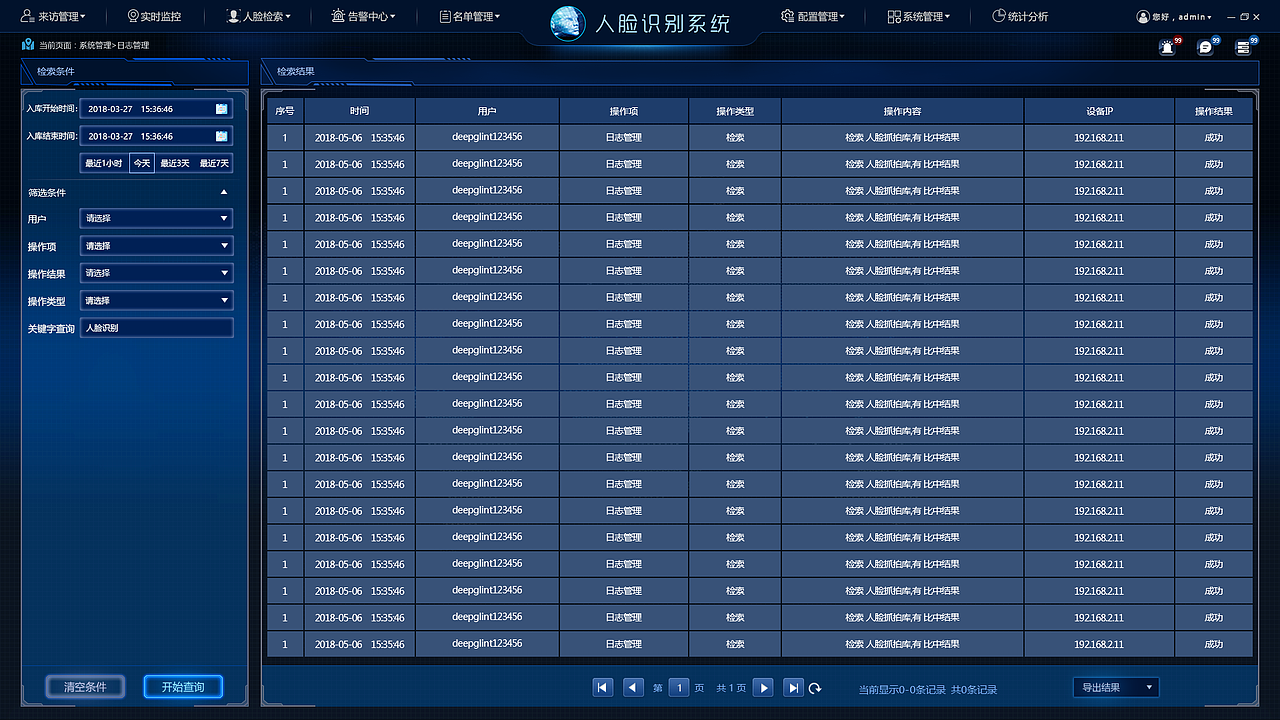
Task: Open the 系统管理 menu
Action: (x=918, y=16)
